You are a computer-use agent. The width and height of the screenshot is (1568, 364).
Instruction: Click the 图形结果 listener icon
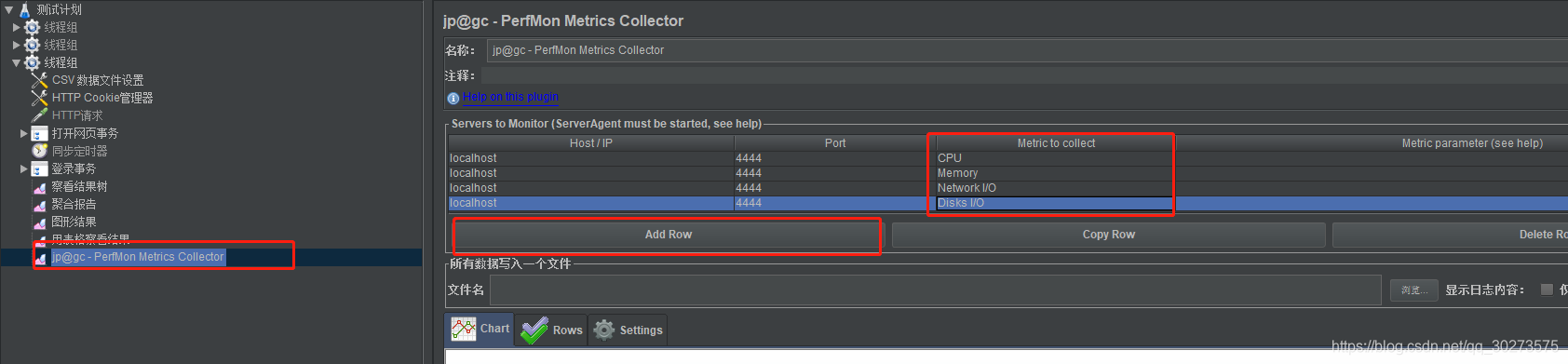[x=40, y=222]
